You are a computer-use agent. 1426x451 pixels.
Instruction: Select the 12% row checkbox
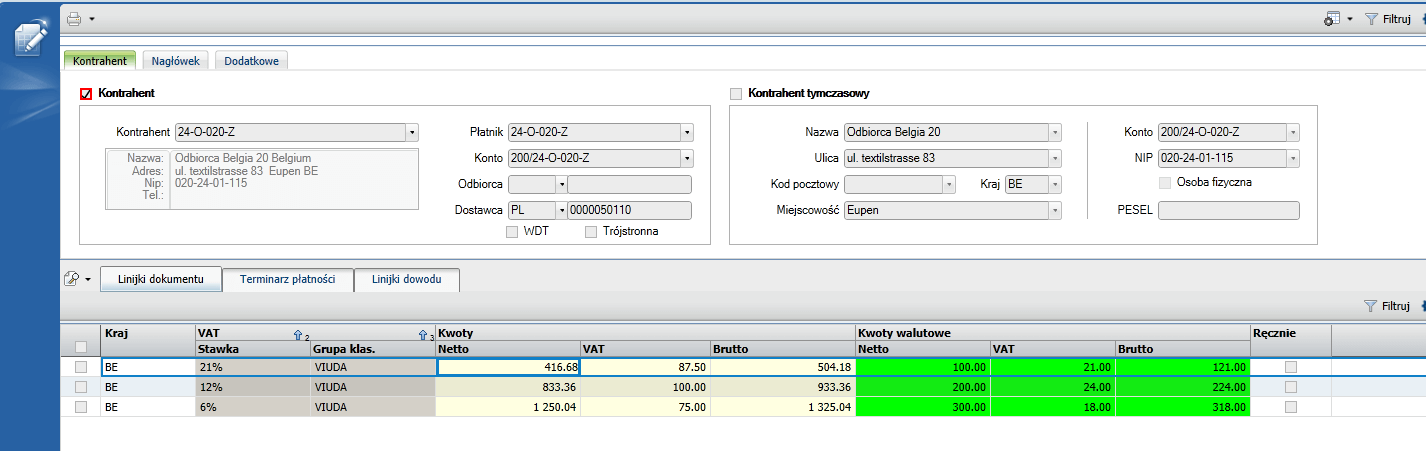coord(81,387)
